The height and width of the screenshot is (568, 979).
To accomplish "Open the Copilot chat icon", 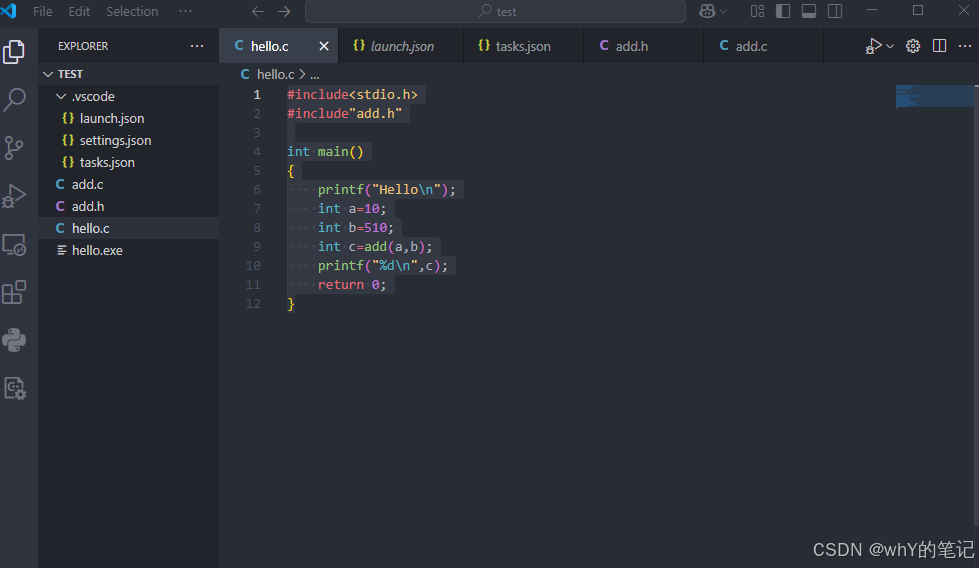I will click(x=707, y=11).
